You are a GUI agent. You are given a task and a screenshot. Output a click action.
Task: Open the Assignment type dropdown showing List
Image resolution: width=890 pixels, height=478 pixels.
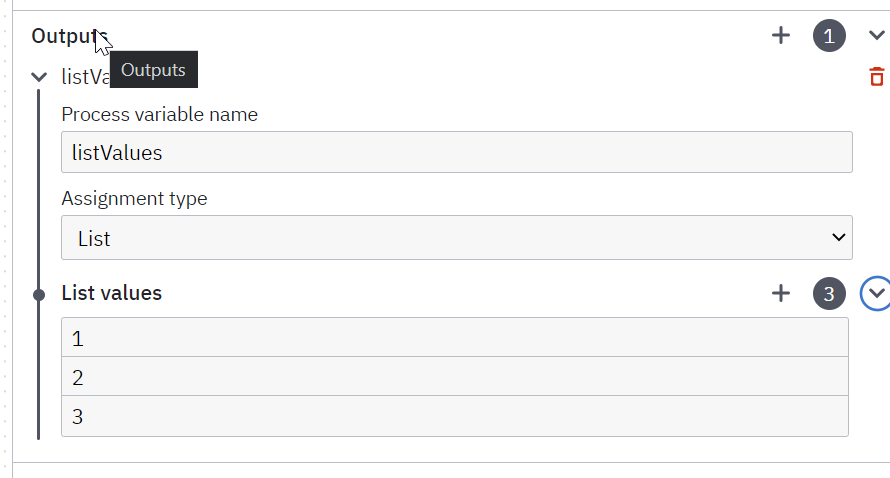pyautogui.click(x=457, y=237)
